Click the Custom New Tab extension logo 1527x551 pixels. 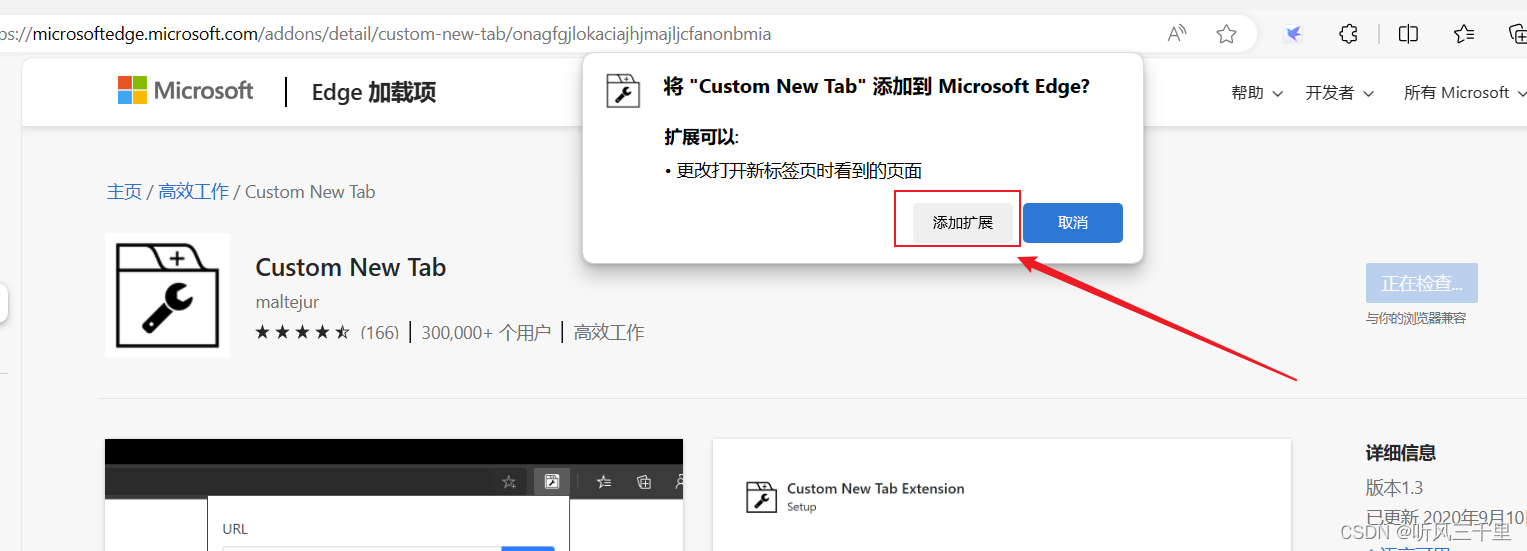point(167,295)
